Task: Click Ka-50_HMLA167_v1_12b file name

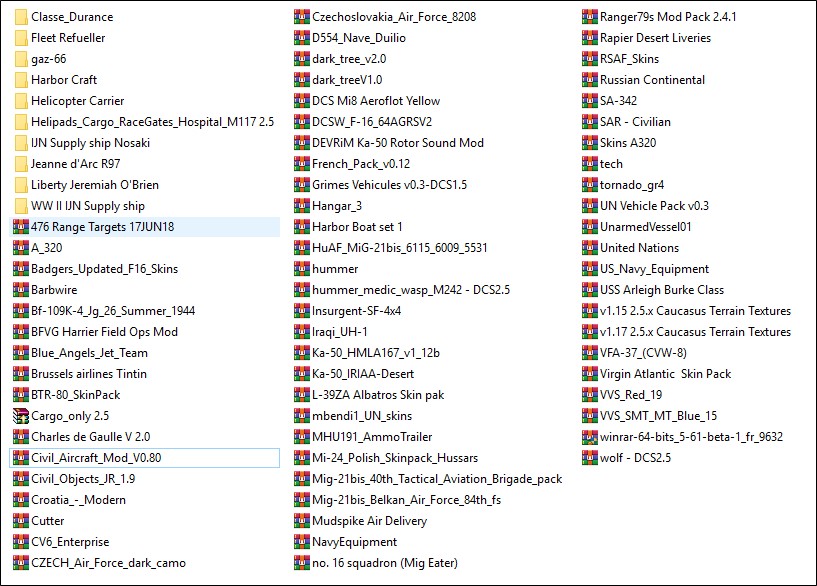Action: 376,353
